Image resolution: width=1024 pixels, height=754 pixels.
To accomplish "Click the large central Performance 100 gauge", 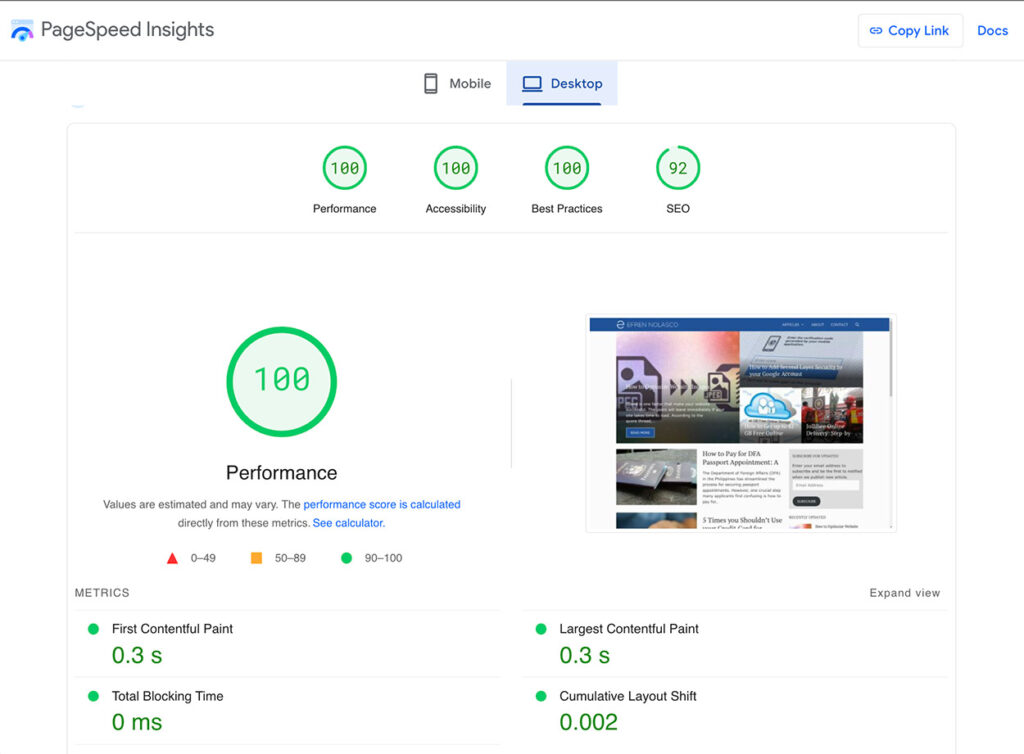I will (x=281, y=381).
